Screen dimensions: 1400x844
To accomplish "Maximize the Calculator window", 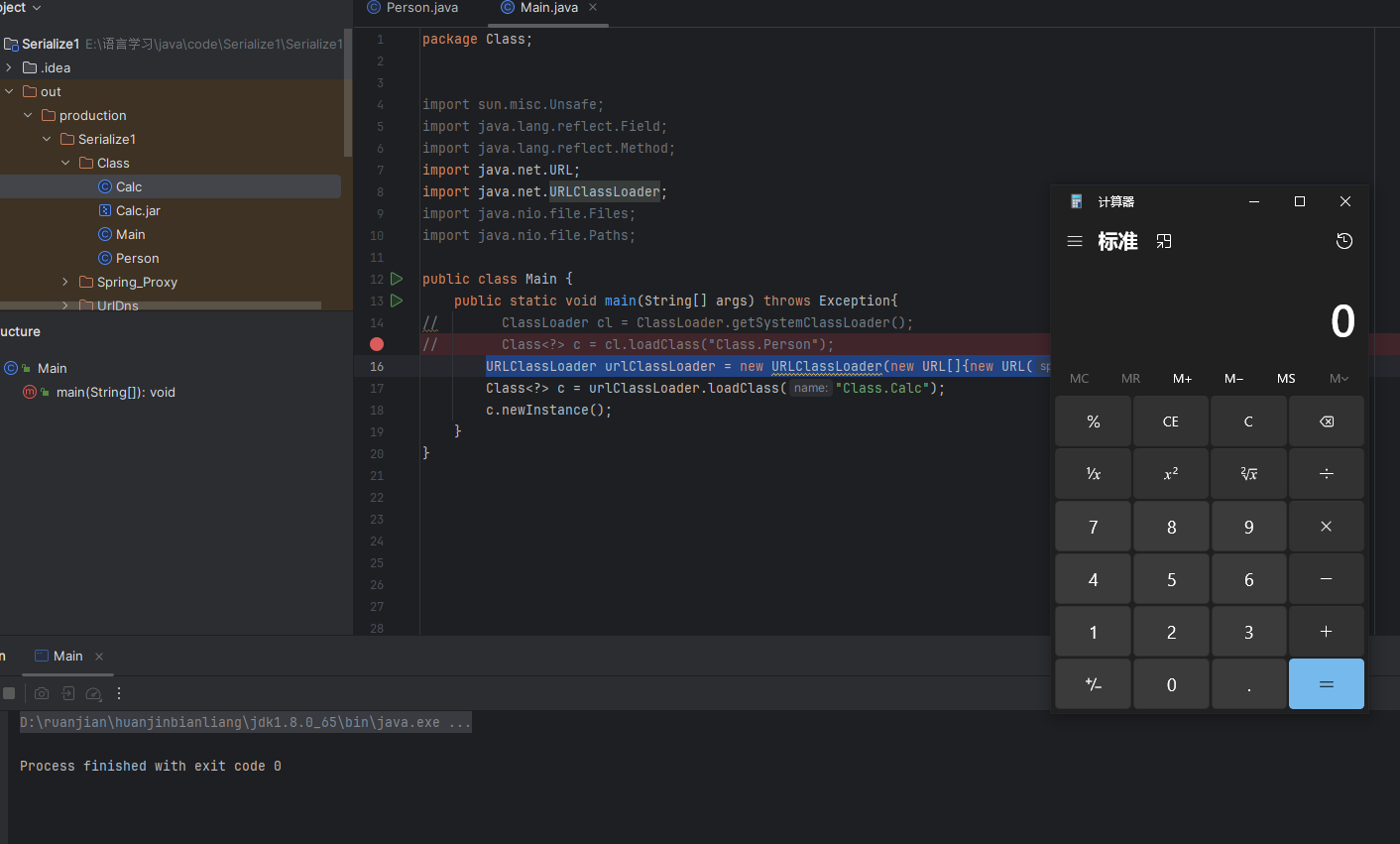I will (1300, 201).
